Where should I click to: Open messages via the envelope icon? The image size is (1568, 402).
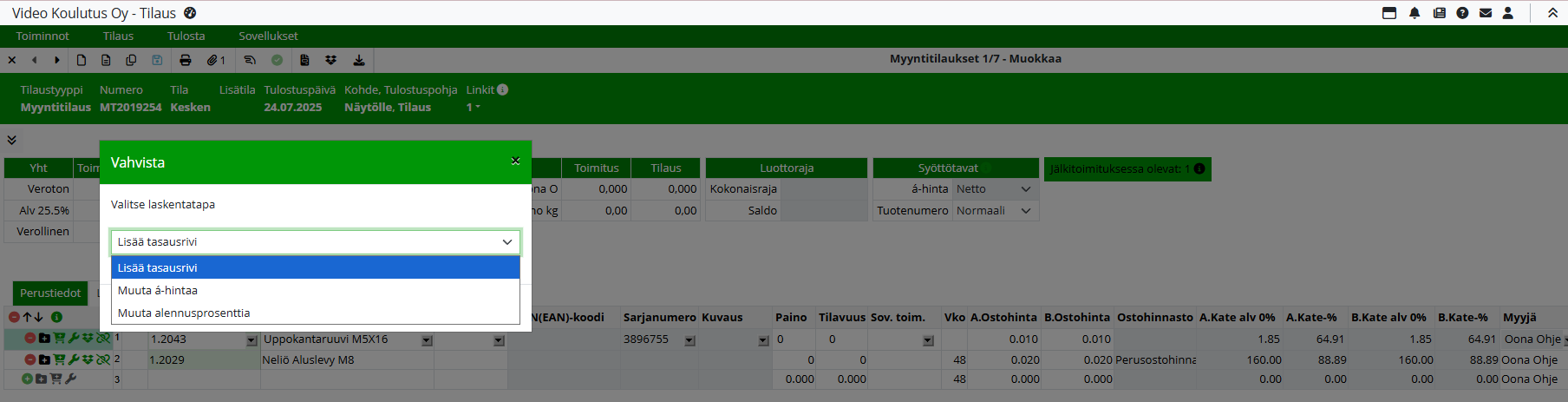(1486, 13)
